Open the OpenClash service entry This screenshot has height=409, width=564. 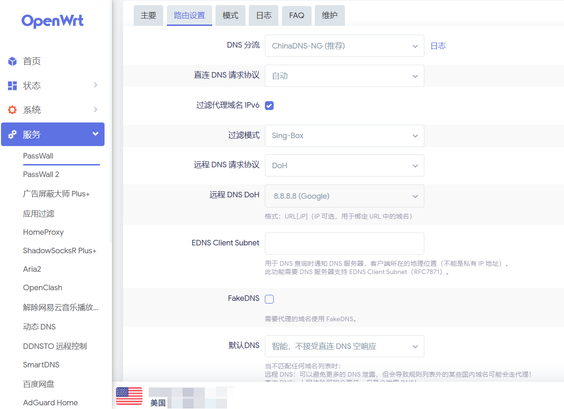tap(42, 288)
